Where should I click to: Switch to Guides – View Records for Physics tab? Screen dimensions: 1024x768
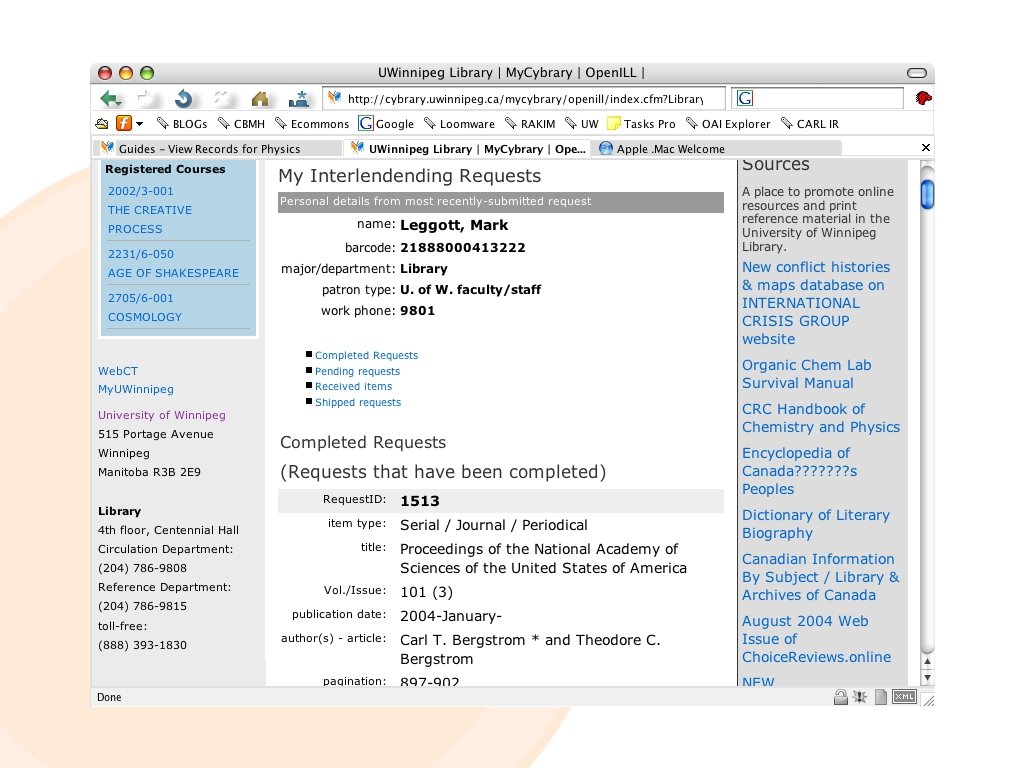[x=217, y=148]
